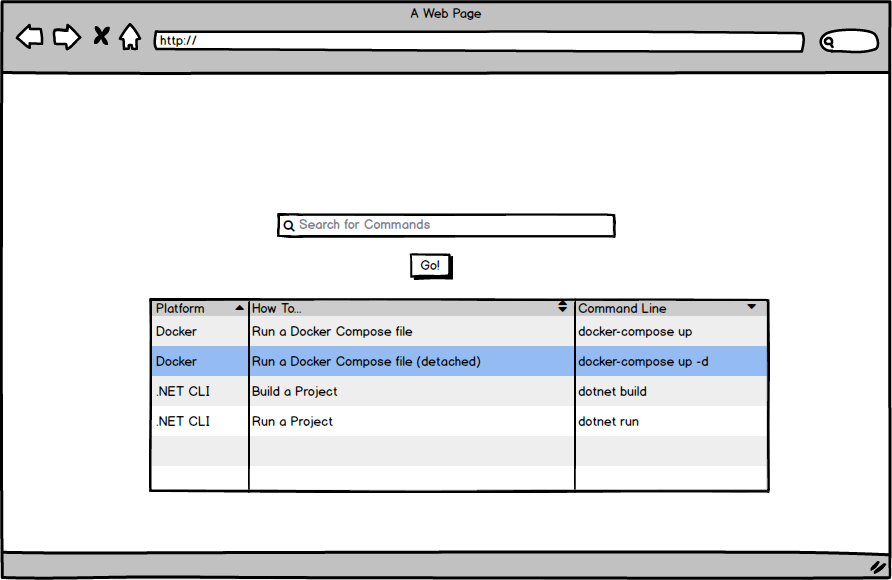Click the sort arrow on the Platform column
The image size is (892, 580).
239,307
